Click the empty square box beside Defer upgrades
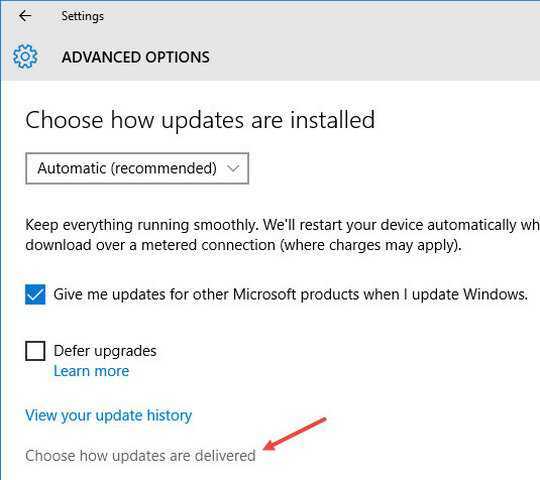Screen dimensions: 540x480 point(35,351)
